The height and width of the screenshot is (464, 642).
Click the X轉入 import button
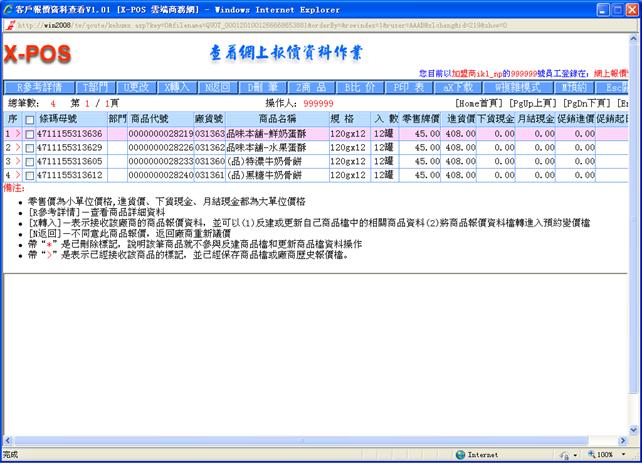coord(178,87)
